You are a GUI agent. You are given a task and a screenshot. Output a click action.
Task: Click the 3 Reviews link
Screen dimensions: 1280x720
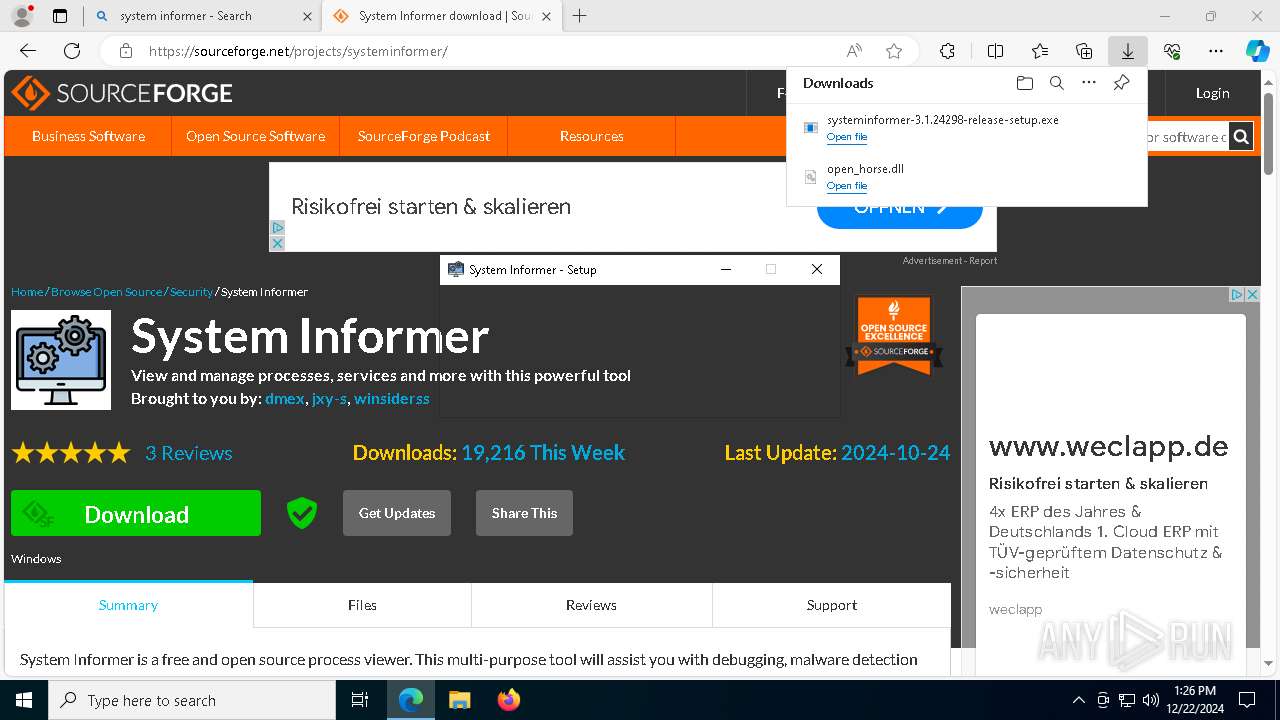point(188,453)
